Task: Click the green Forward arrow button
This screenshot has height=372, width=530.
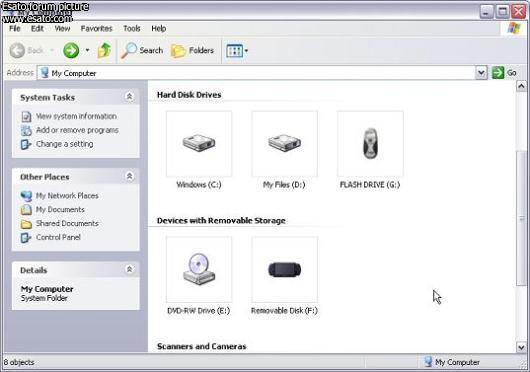Action: [x=71, y=51]
